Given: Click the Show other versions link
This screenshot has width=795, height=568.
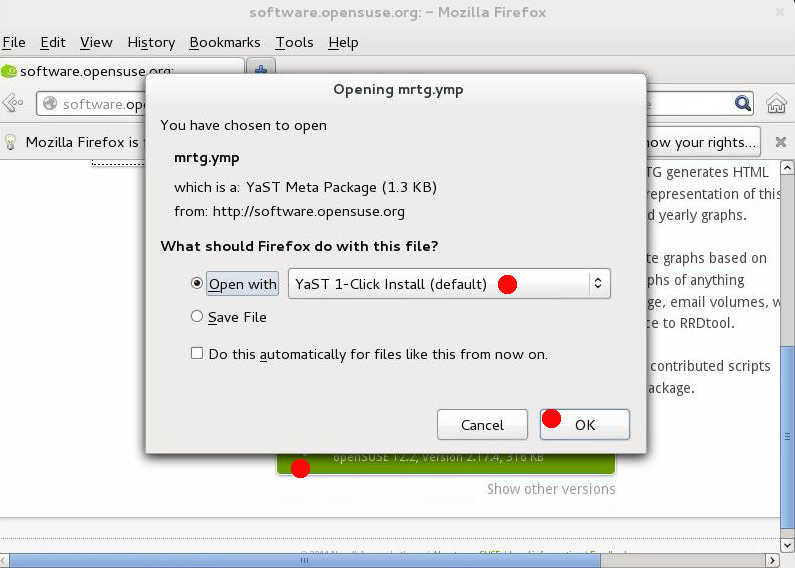Looking at the screenshot, I should 551,489.
